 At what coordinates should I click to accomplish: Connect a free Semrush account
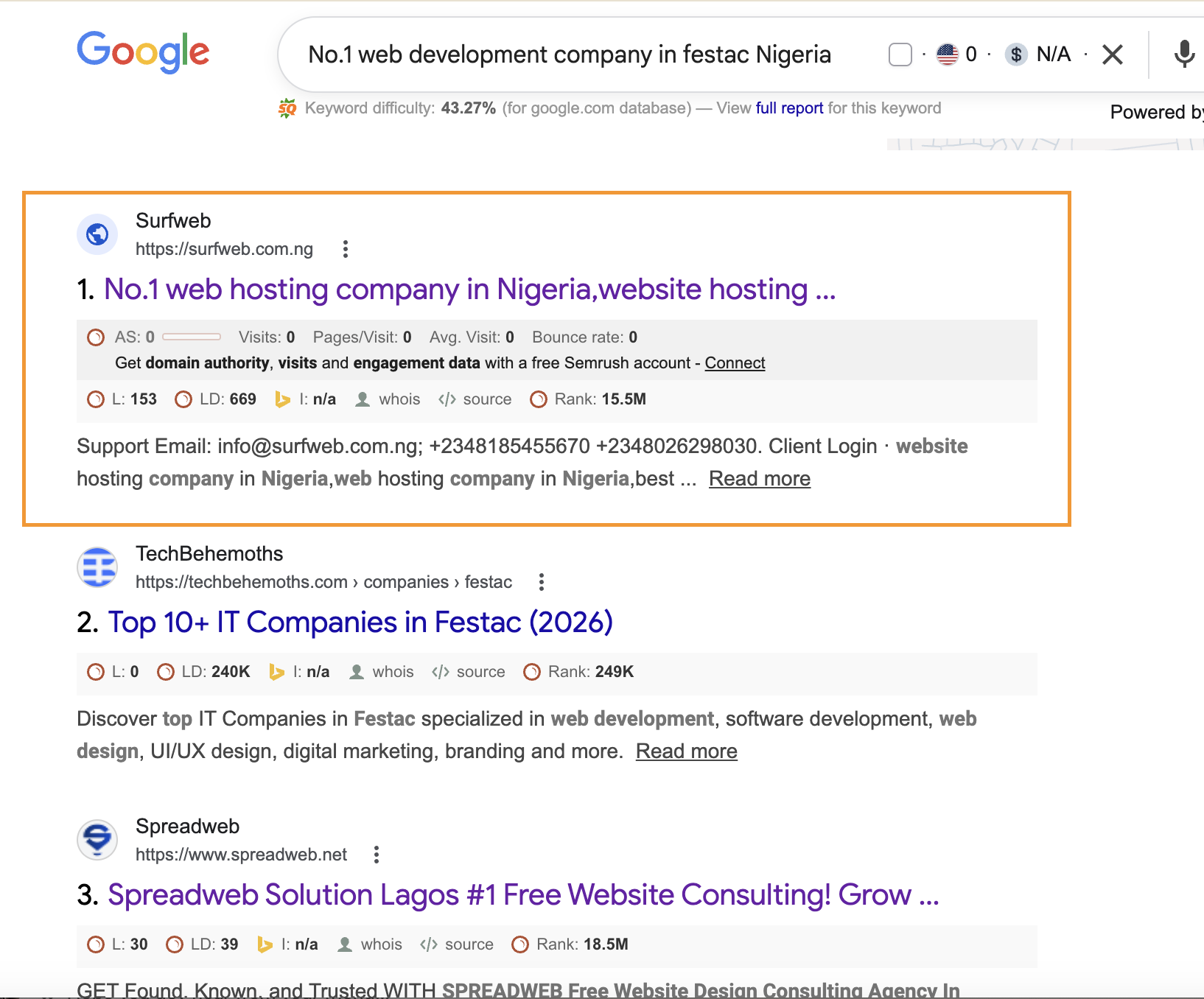[735, 362]
